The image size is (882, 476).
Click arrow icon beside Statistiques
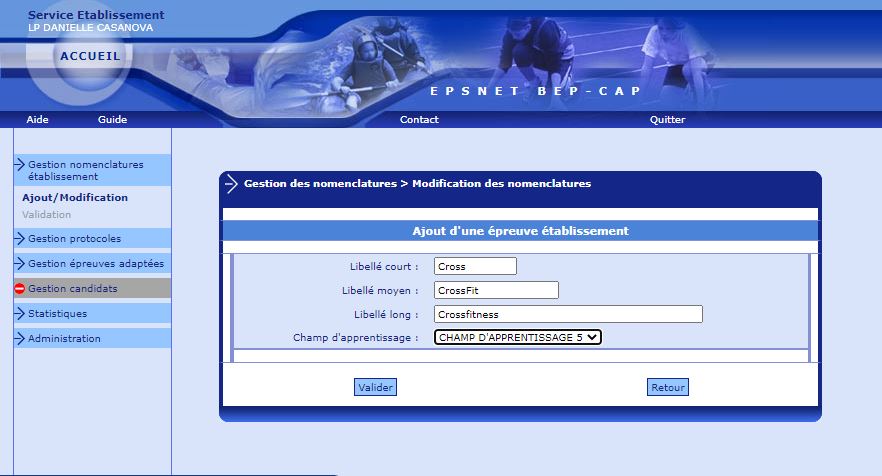point(20,313)
